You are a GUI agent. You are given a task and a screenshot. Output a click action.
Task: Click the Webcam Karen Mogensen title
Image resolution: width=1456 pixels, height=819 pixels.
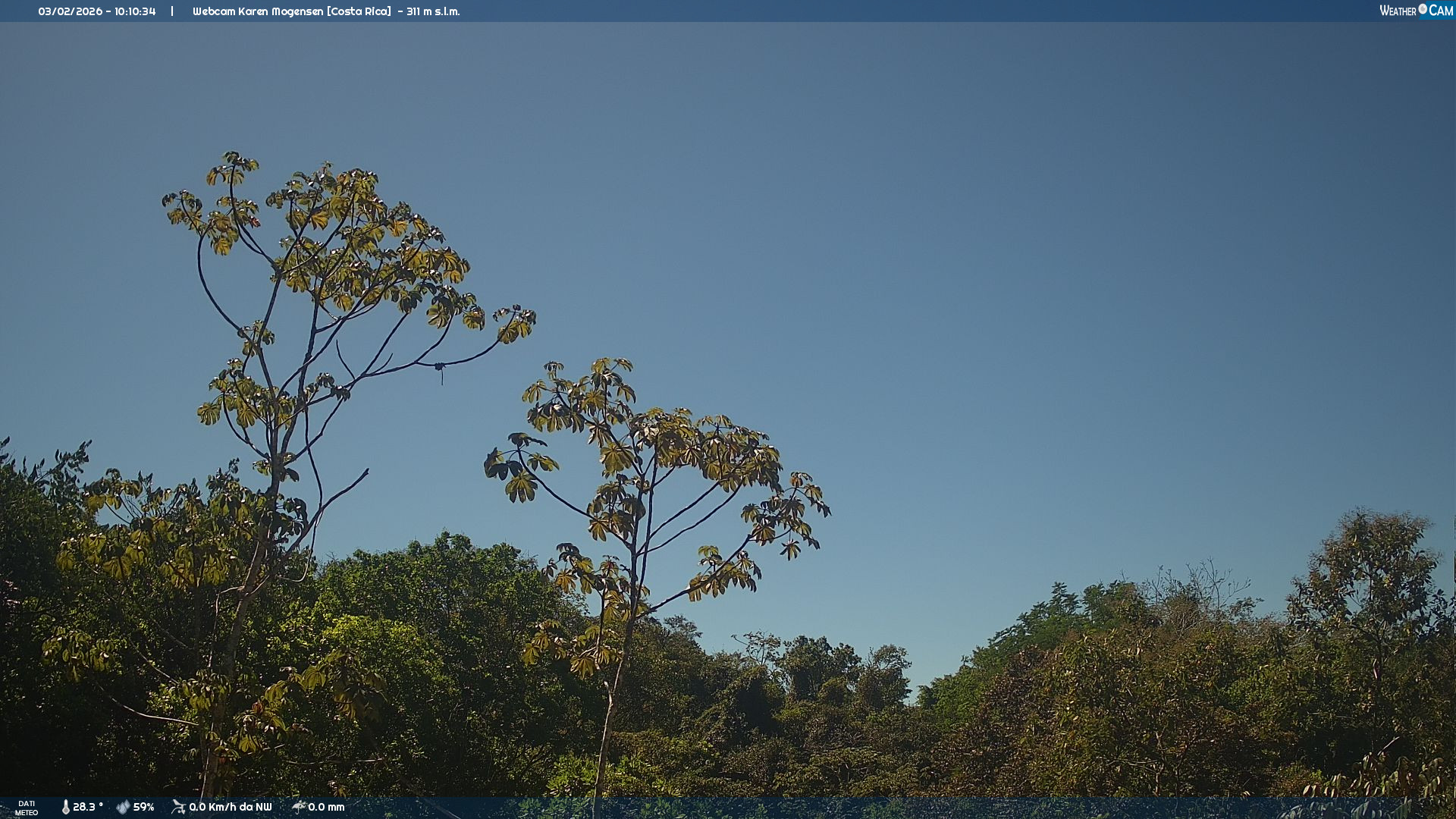pyautogui.click(x=258, y=11)
